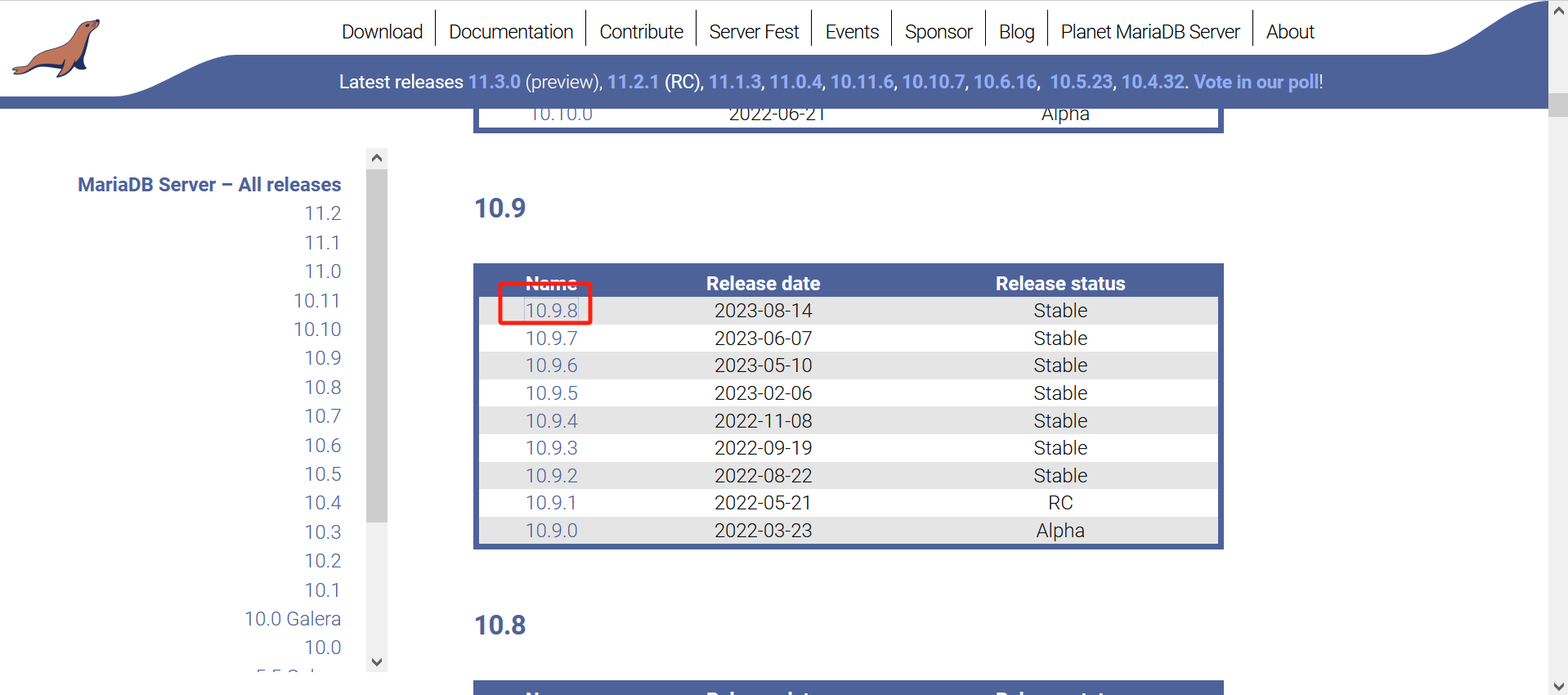Click the Vote in our poll link

pyautogui.click(x=1257, y=82)
